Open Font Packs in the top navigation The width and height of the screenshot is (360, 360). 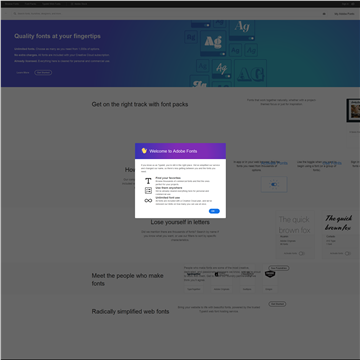[30, 4]
